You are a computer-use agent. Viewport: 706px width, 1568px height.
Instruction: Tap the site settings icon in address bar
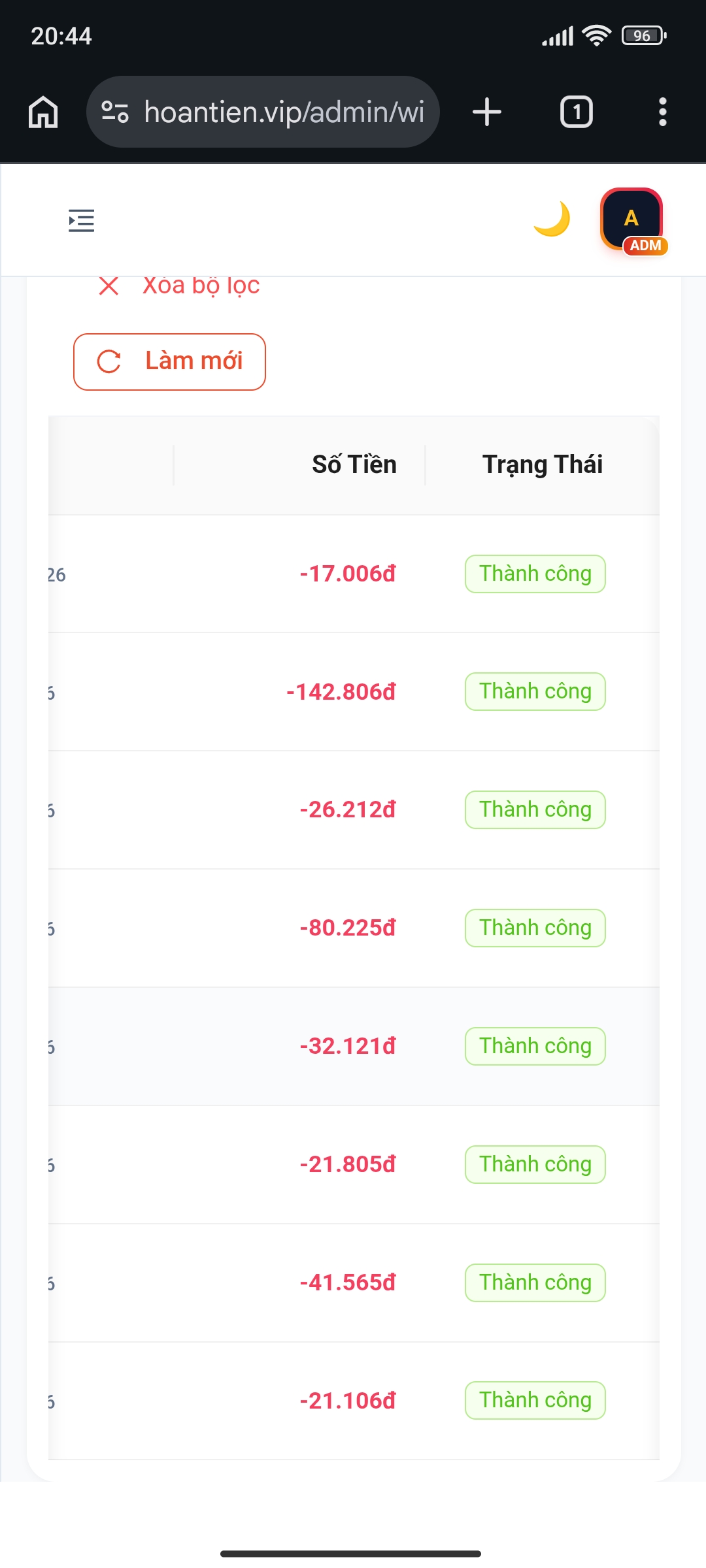[x=115, y=112]
